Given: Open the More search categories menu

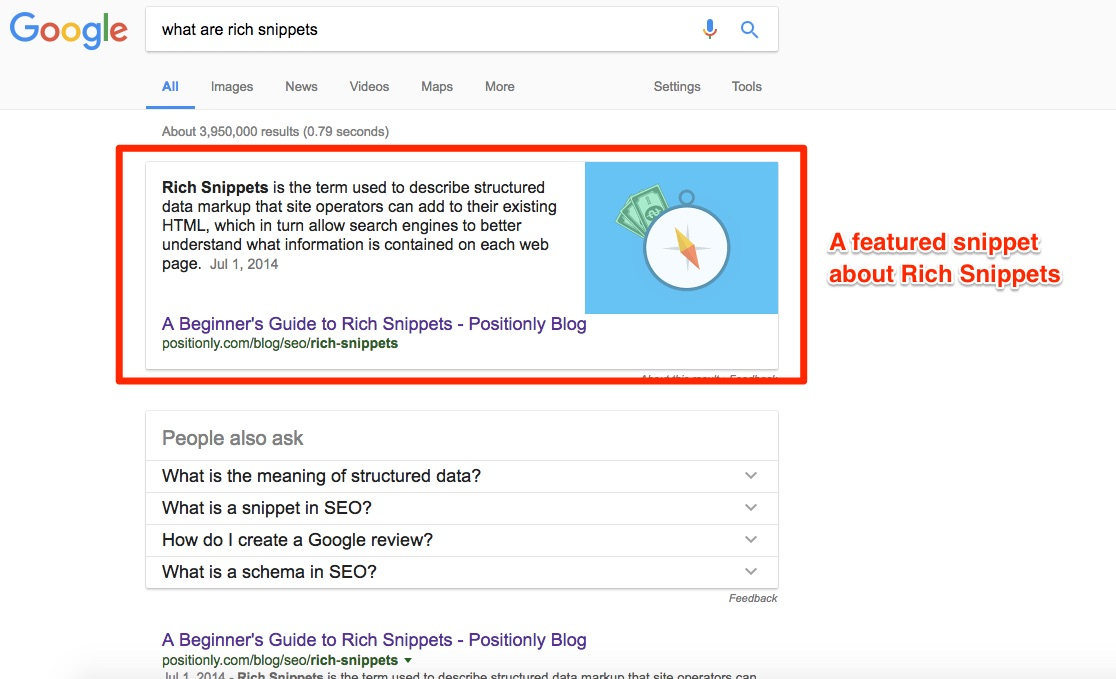Looking at the screenshot, I should (500, 87).
